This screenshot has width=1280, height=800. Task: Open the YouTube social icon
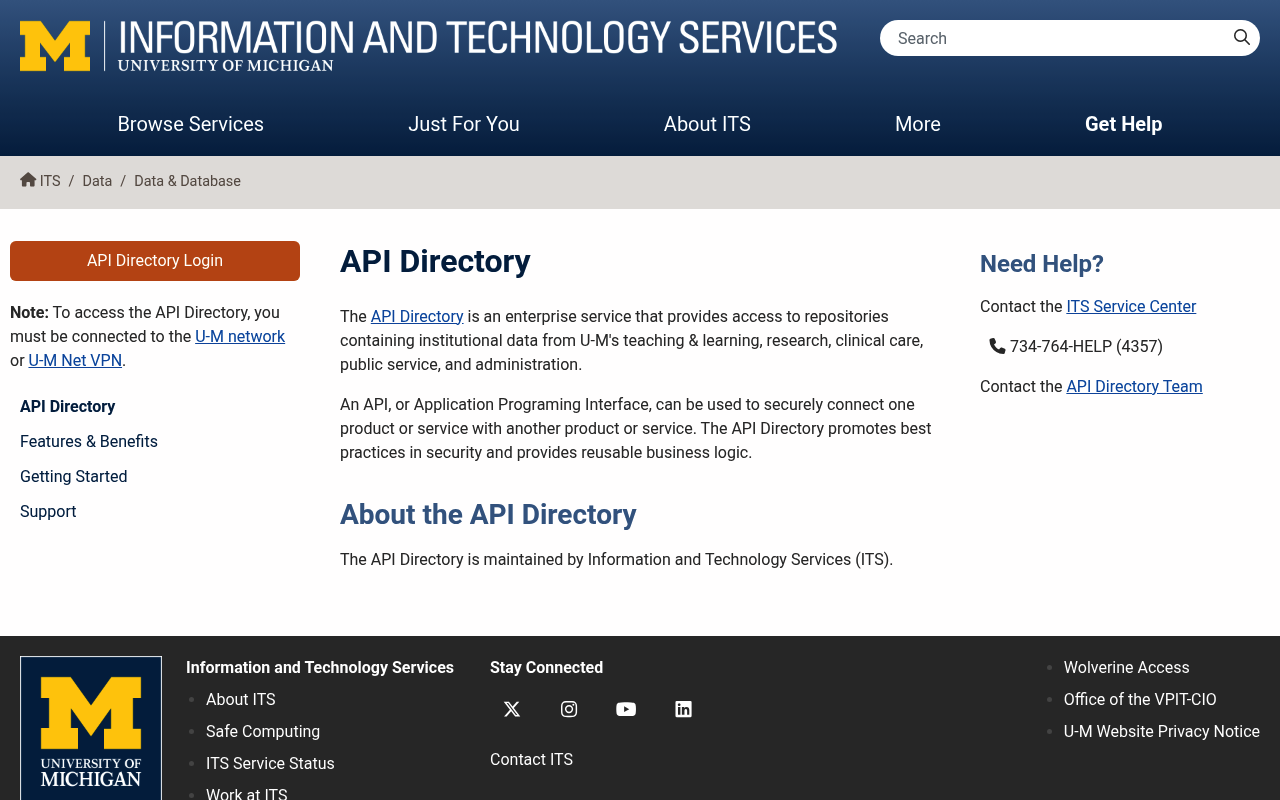pos(626,709)
